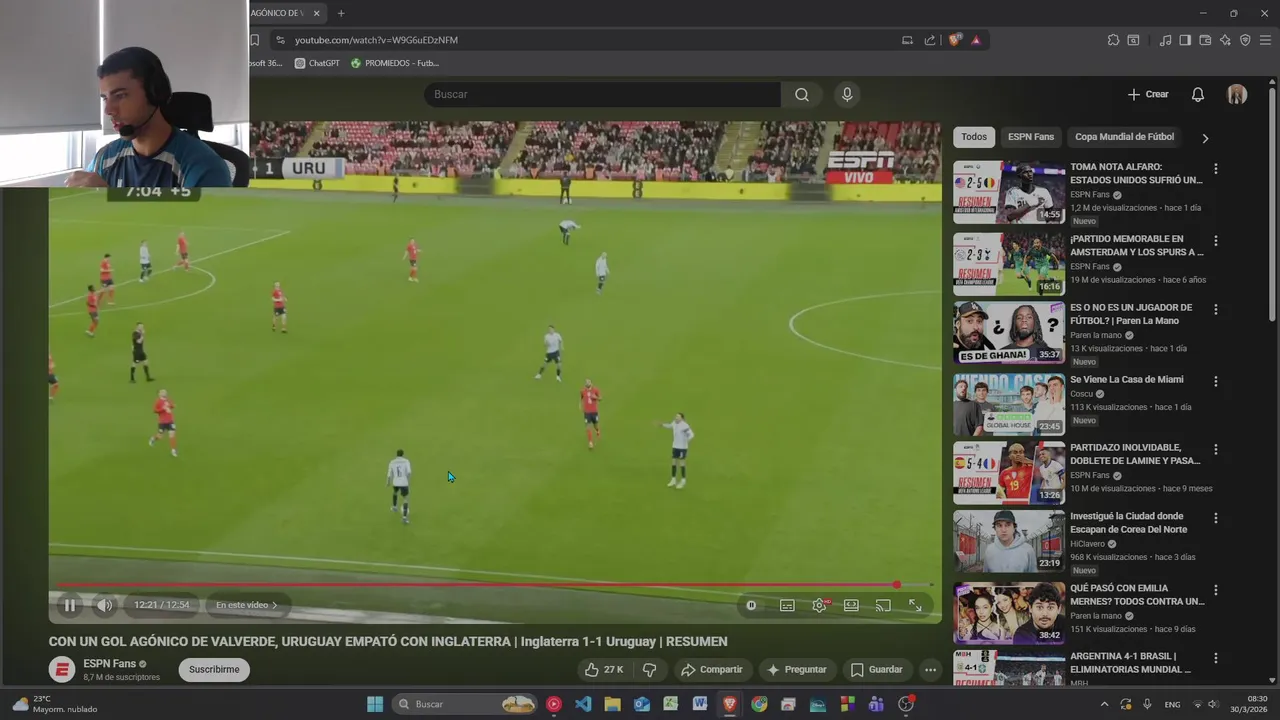Open the Brave Shields lion icon
Image resolution: width=1280 pixels, height=720 pixels.
click(955, 40)
